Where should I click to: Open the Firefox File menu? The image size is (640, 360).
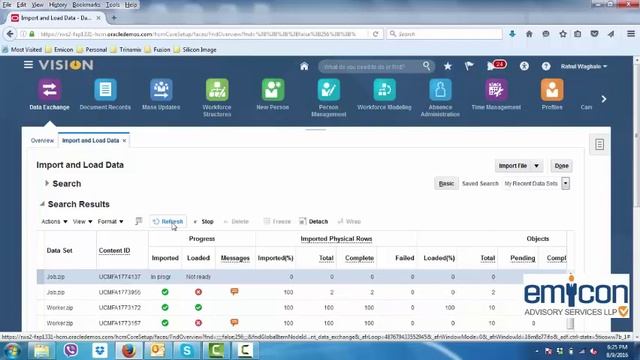[x=7, y=5]
